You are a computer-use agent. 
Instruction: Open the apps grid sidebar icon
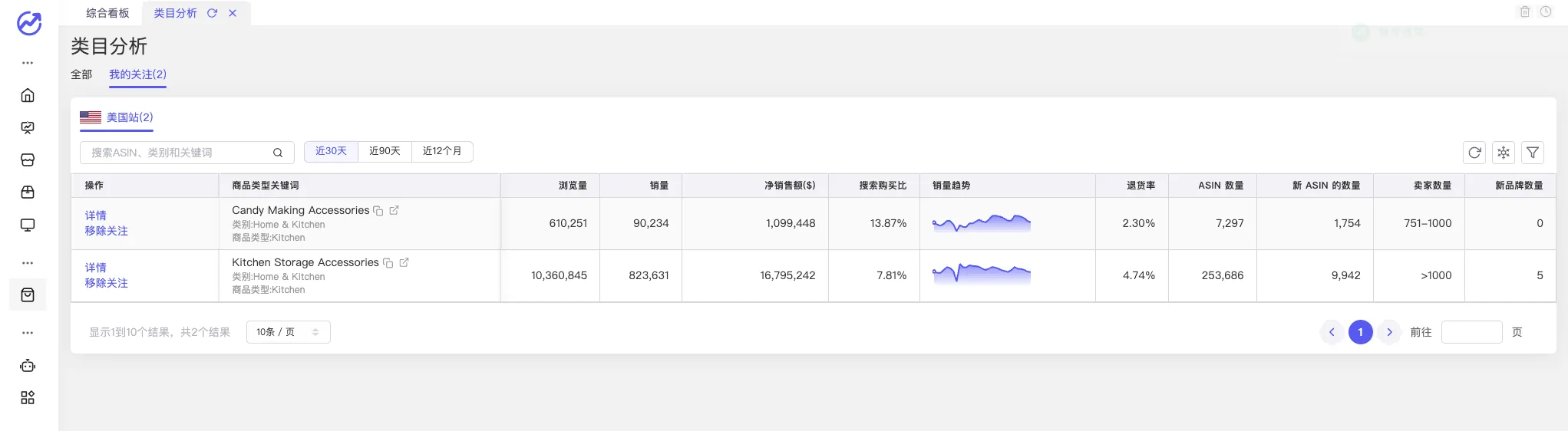pos(28,398)
